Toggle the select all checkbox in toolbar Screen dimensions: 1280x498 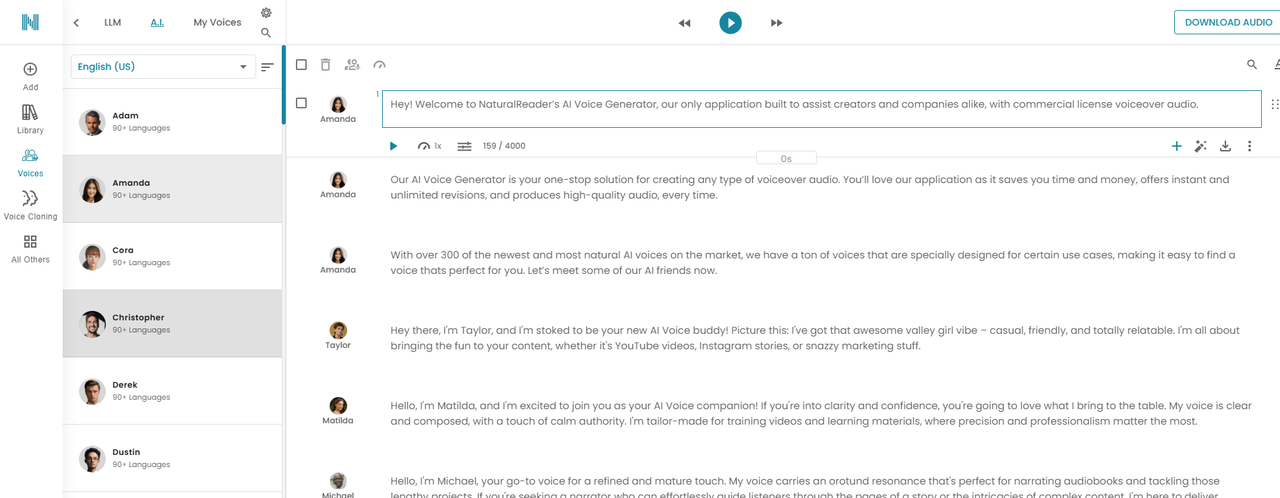pos(301,65)
